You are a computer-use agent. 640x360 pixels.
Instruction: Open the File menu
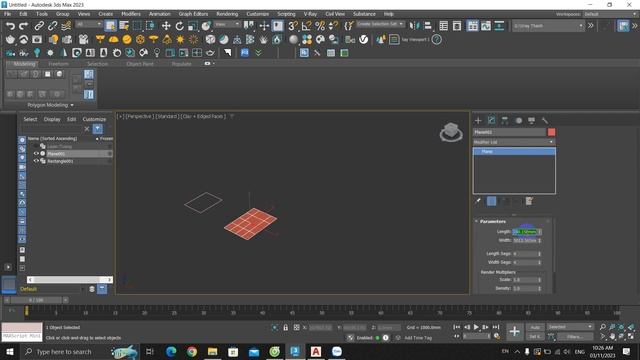(7, 14)
